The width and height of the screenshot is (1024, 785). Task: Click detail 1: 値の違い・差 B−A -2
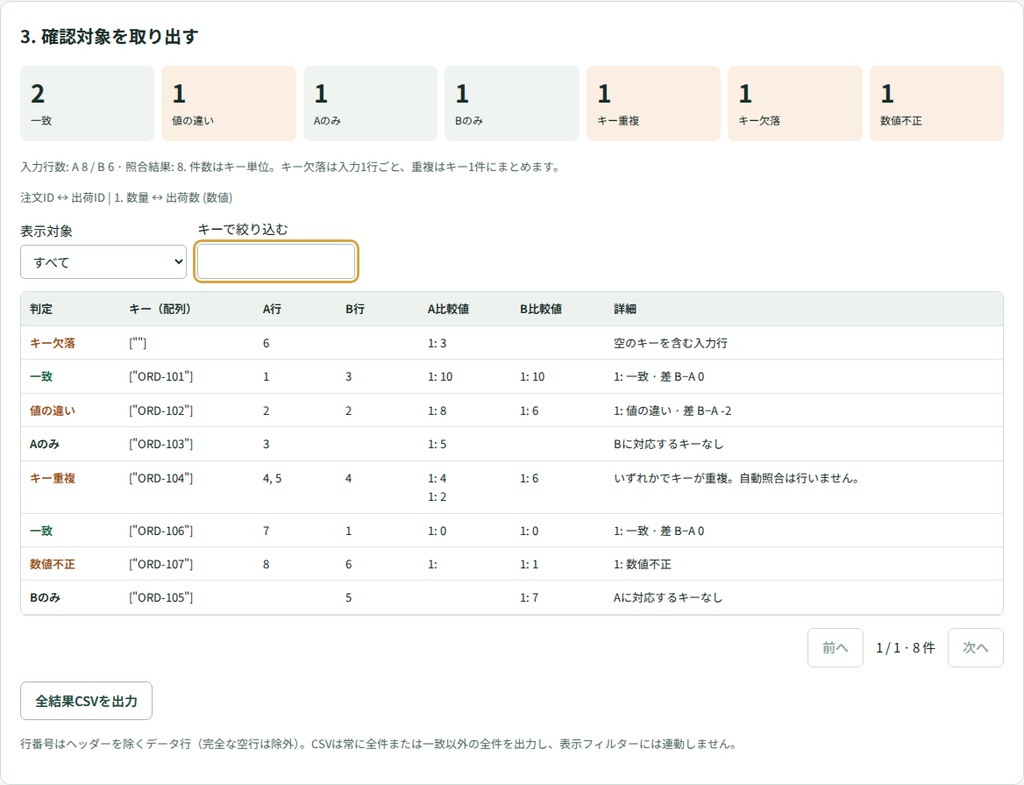tap(673, 411)
